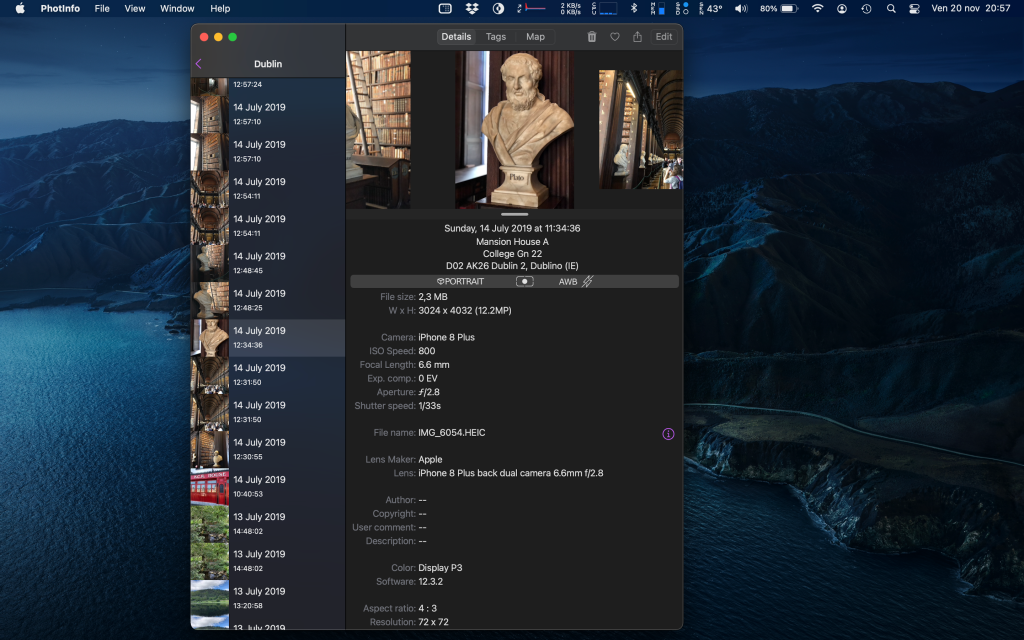Select the bust photo taken at 12:48:45

pos(267,263)
